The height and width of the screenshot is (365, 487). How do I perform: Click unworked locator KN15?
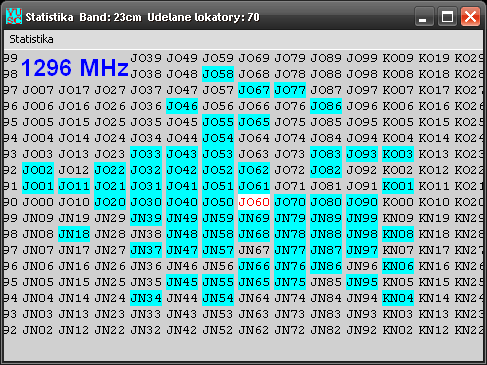coord(434,282)
